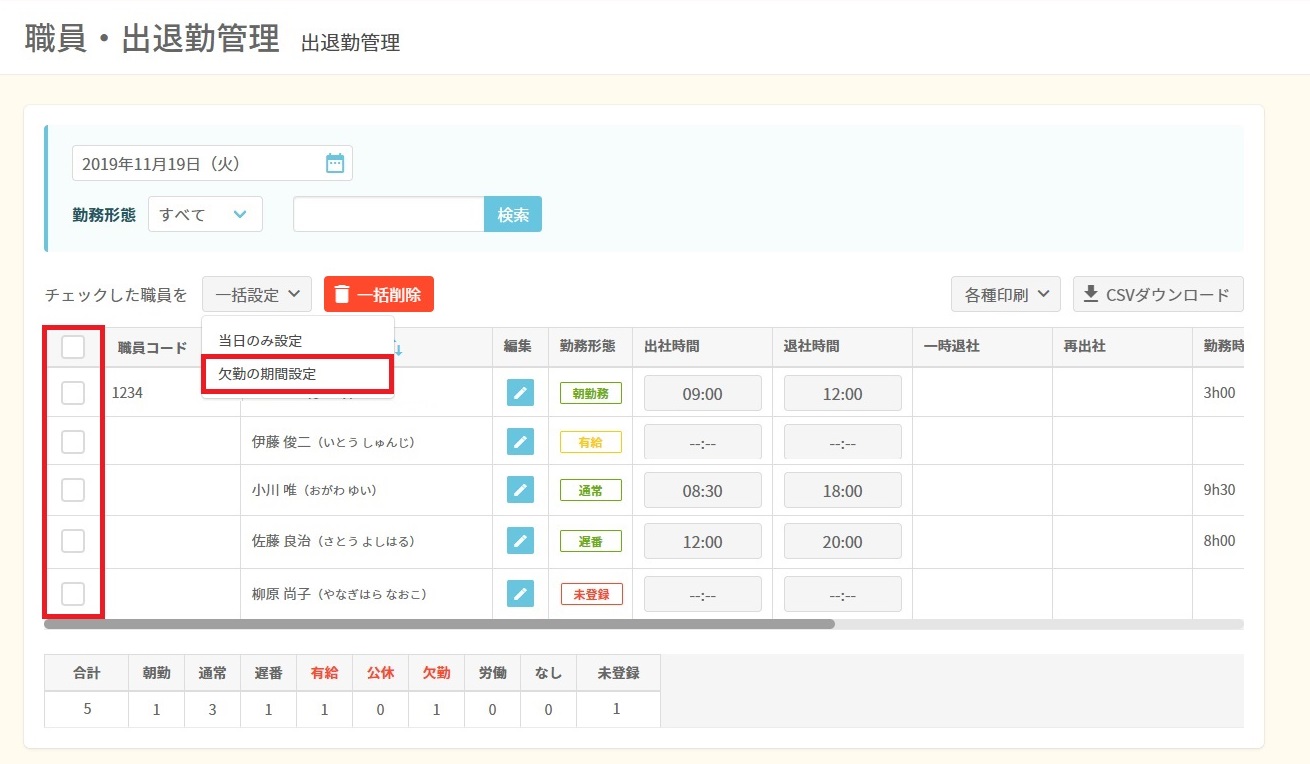Click the 職員コード column header
The height and width of the screenshot is (764, 1310).
click(x=152, y=347)
